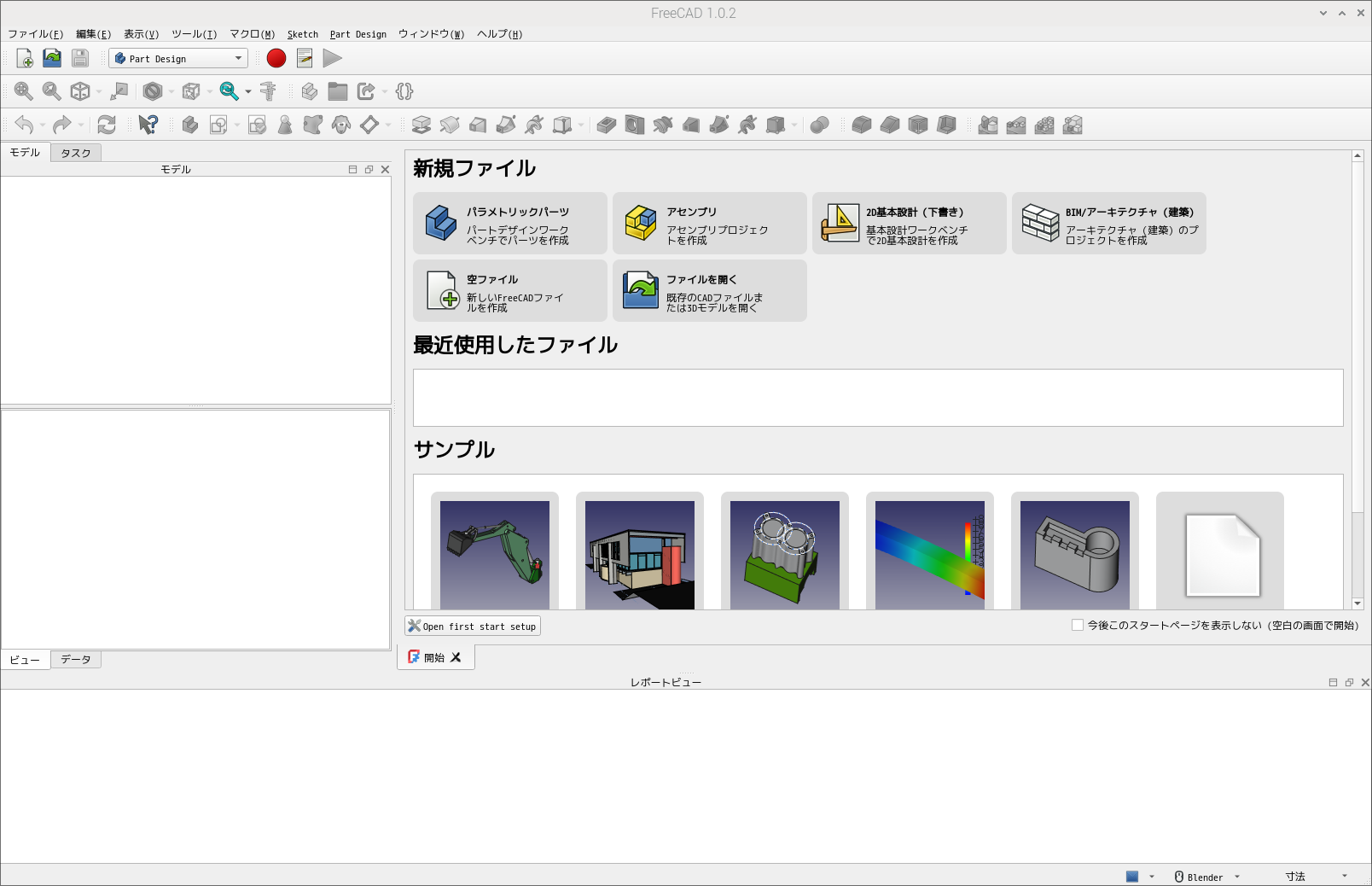Click the What's This help cursor icon

pyautogui.click(x=148, y=125)
